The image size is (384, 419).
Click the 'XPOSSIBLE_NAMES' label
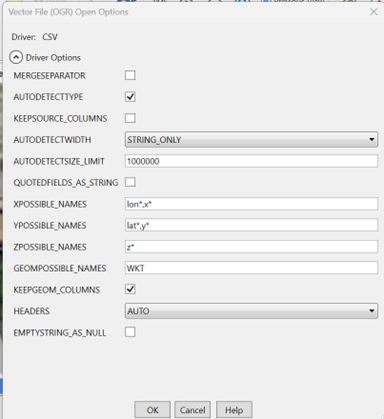point(50,204)
